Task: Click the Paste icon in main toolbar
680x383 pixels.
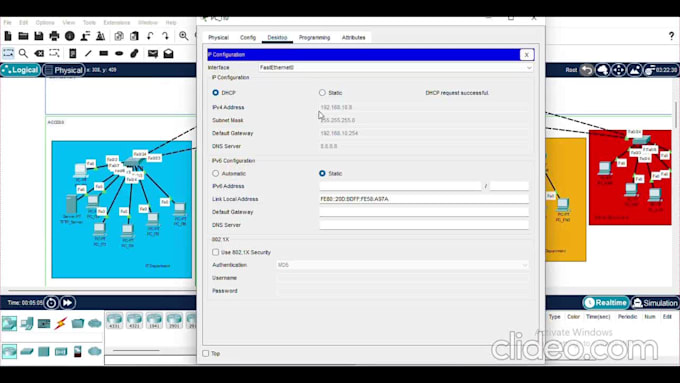Action: click(134, 36)
